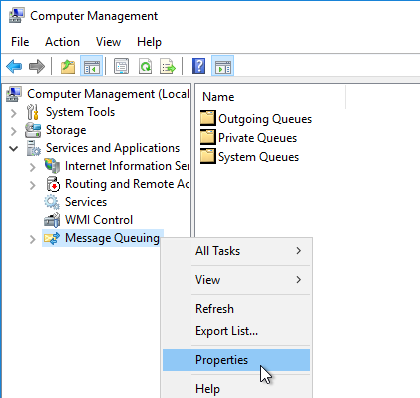The image size is (420, 398).
Task: Expand the Routing and Remote Access node
Action: click(33, 185)
